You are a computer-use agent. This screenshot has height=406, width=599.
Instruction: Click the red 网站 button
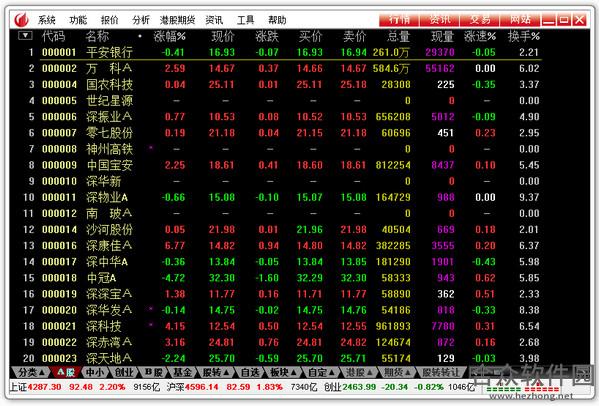520,19
